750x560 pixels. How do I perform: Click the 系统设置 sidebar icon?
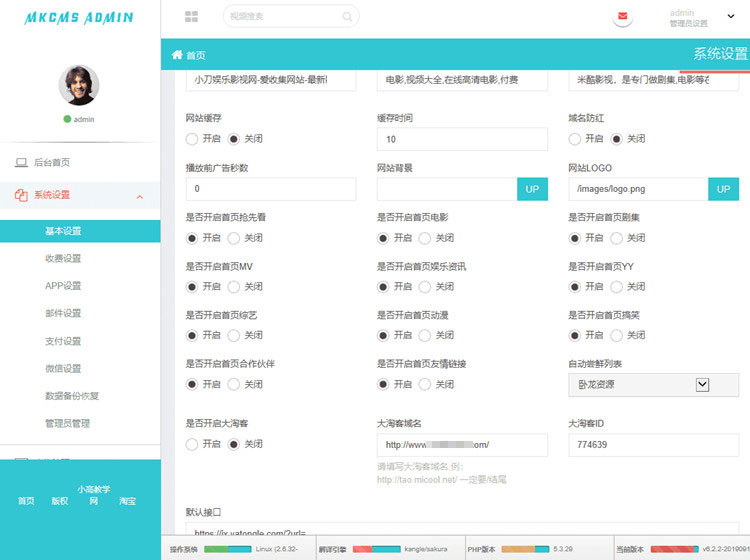pos(21,195)
